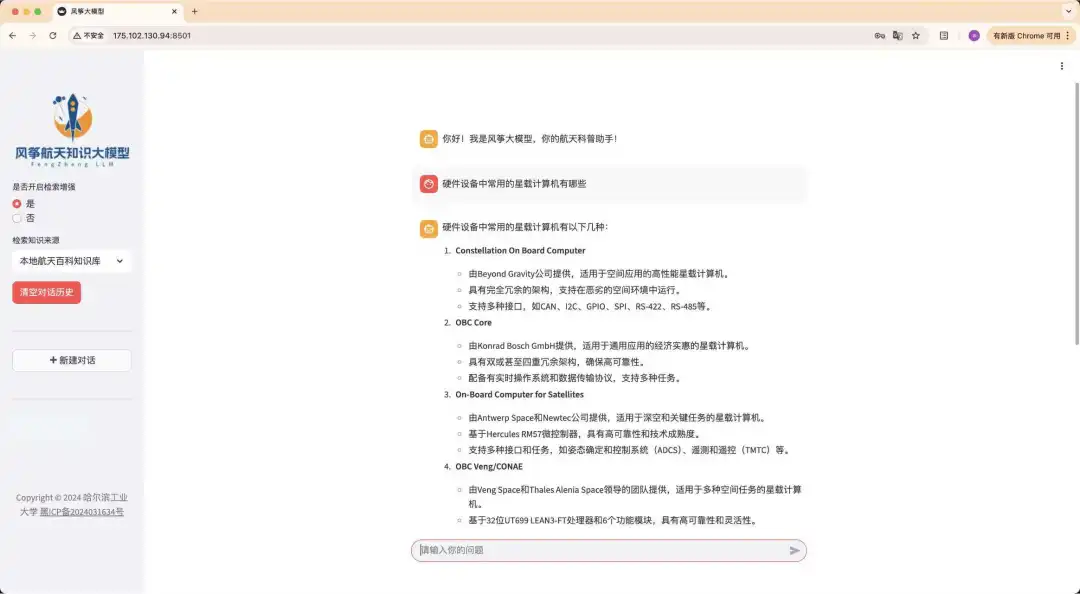Image resolution: width=1080 pixels, height=594 pixels.
Task: Click the 清空对话历史 button
Action: [x=46, y=292]
